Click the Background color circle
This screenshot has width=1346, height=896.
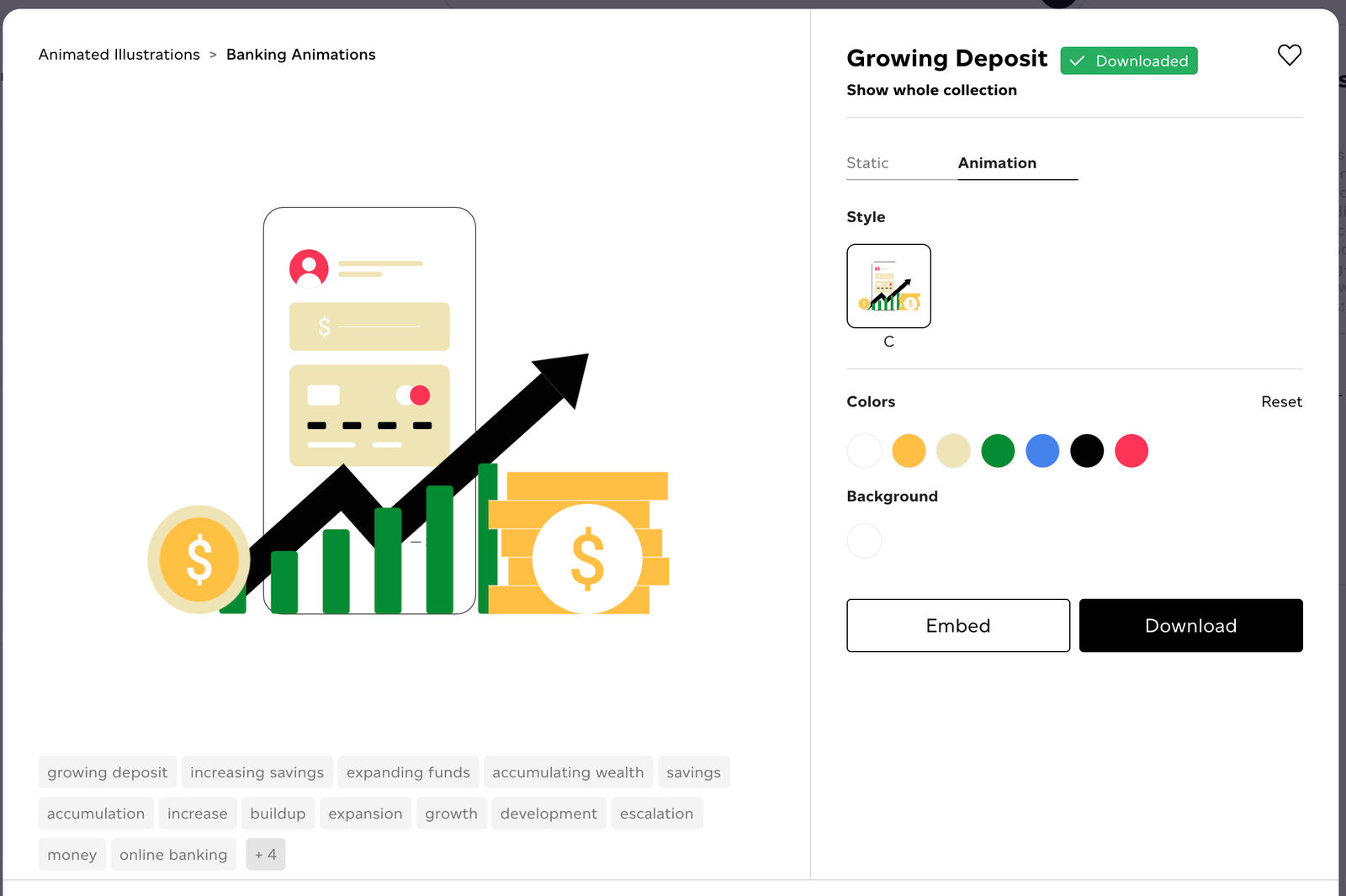coord(864,541)
